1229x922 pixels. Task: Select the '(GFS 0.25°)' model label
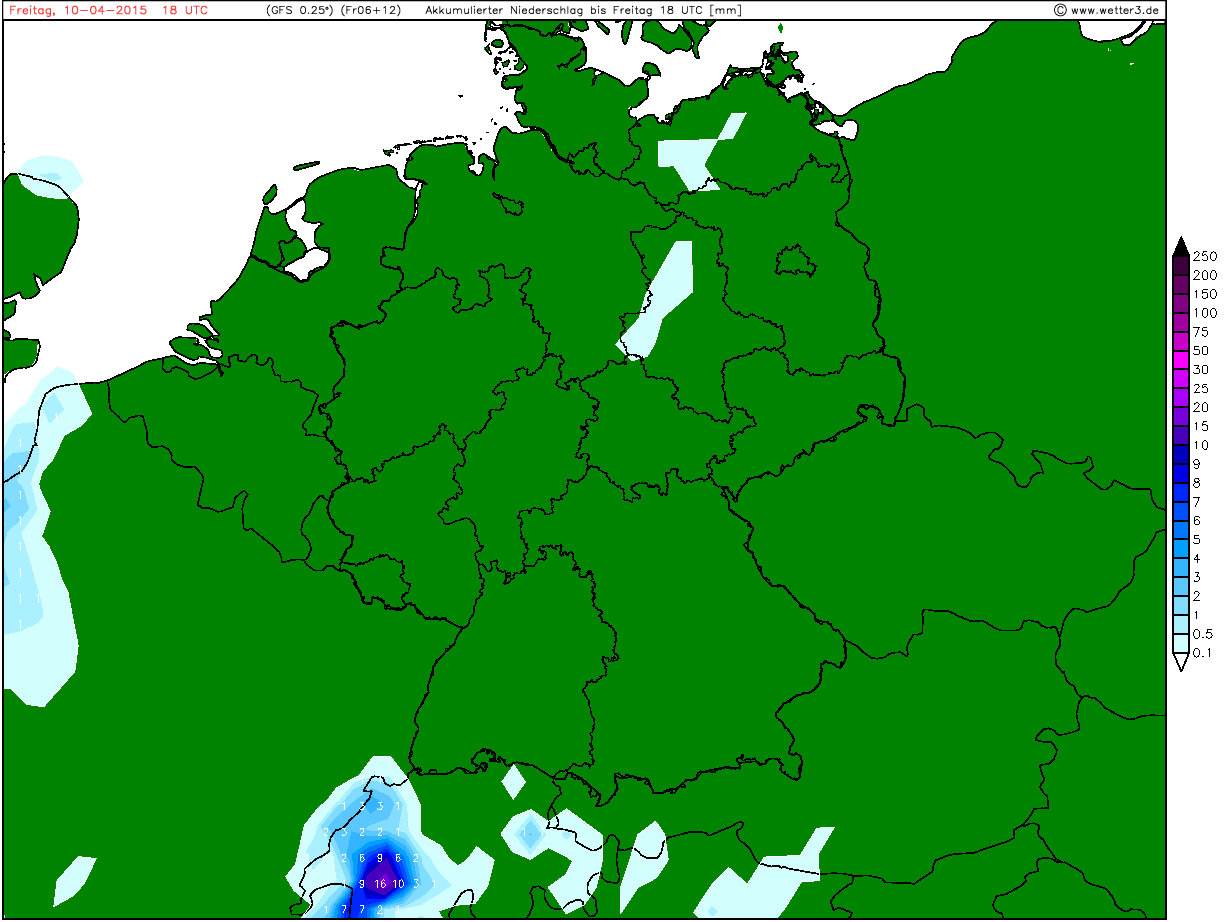[x=299, y=10]
